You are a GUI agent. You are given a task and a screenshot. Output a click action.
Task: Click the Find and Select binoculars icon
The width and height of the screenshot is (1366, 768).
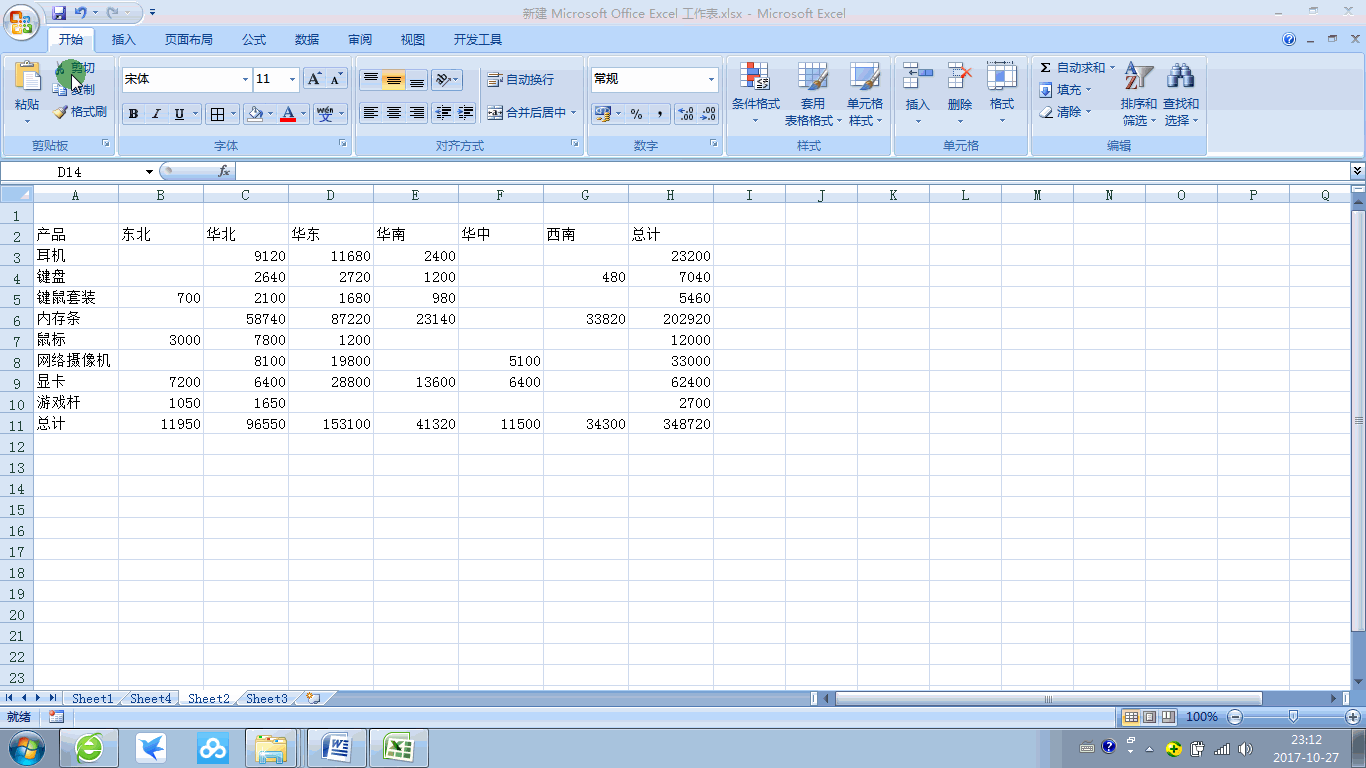click(1180, 76)
